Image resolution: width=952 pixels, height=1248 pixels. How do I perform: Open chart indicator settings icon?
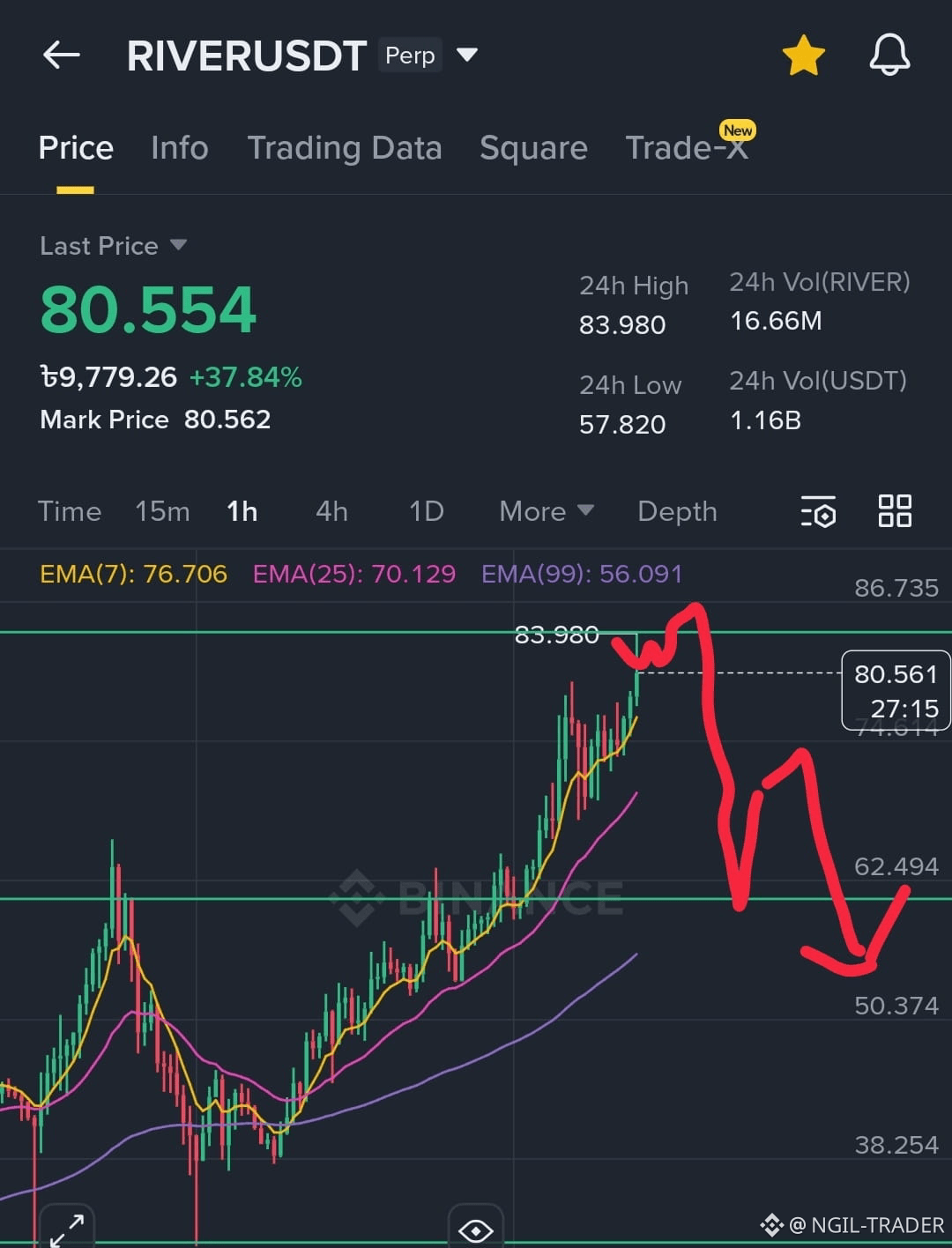(819, 512)
